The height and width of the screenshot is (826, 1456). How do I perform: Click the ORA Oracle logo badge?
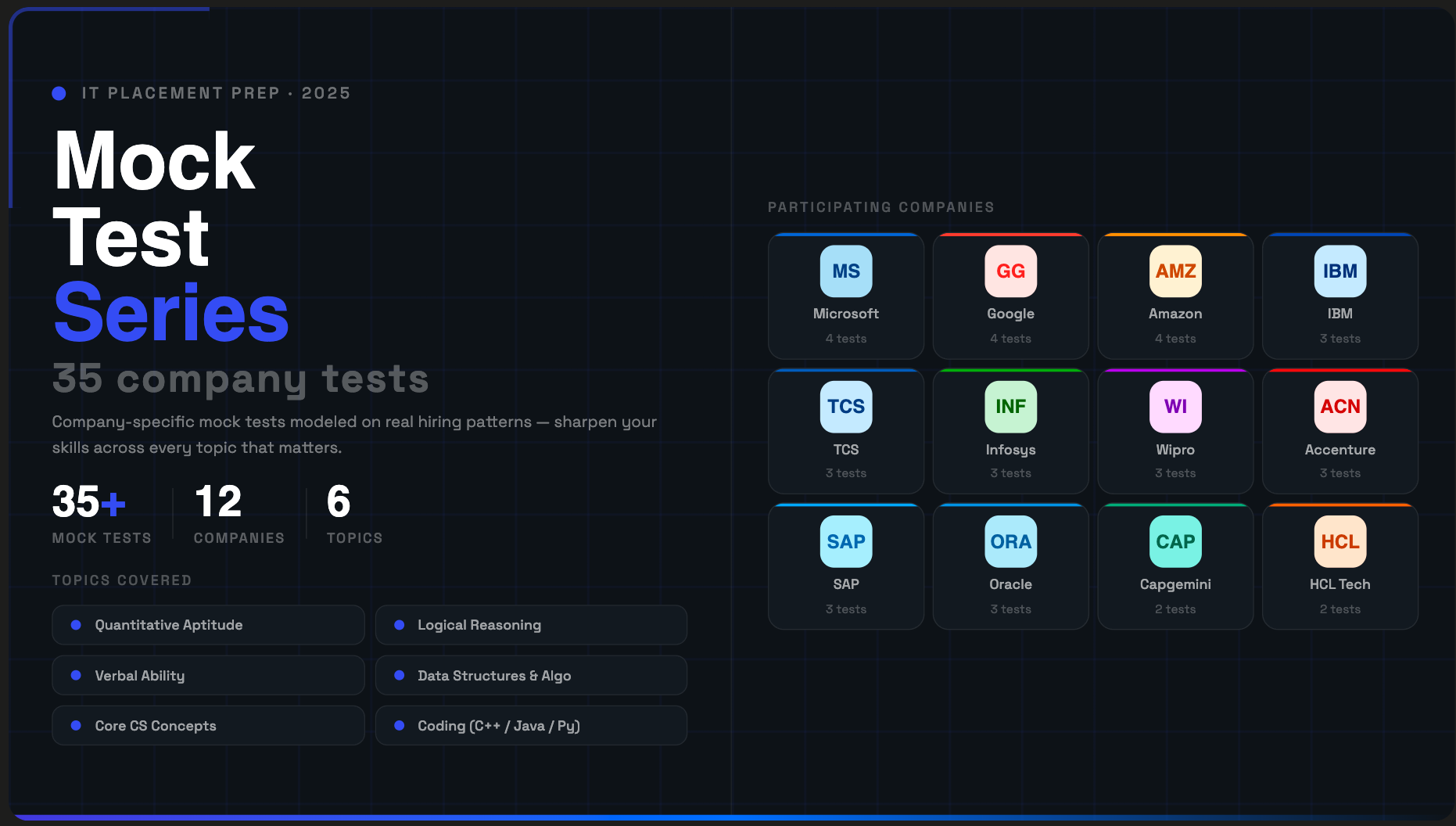pos(1010,541)
